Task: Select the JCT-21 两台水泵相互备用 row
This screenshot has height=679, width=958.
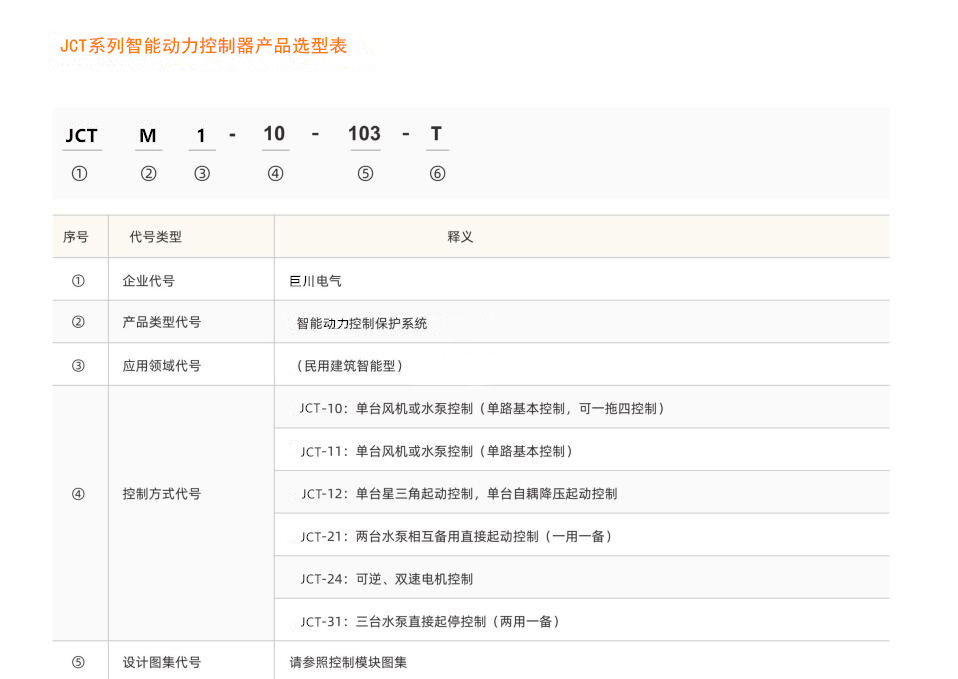Action: [x=456, y=537]
